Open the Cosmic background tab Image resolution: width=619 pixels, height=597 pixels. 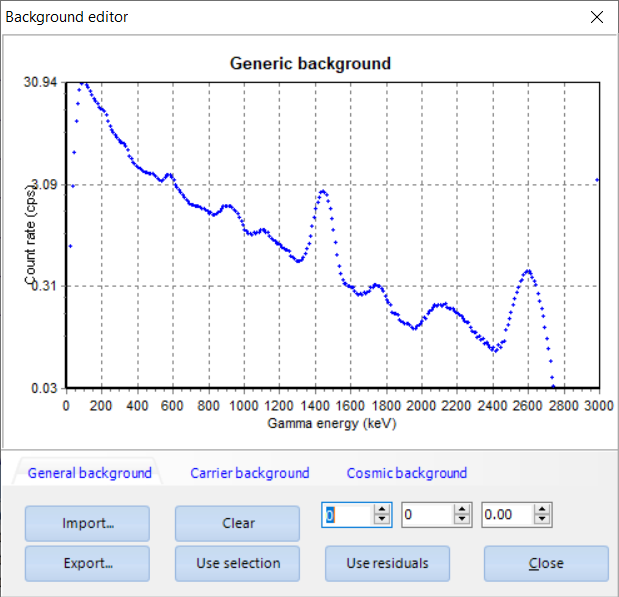tap(406, 473)
